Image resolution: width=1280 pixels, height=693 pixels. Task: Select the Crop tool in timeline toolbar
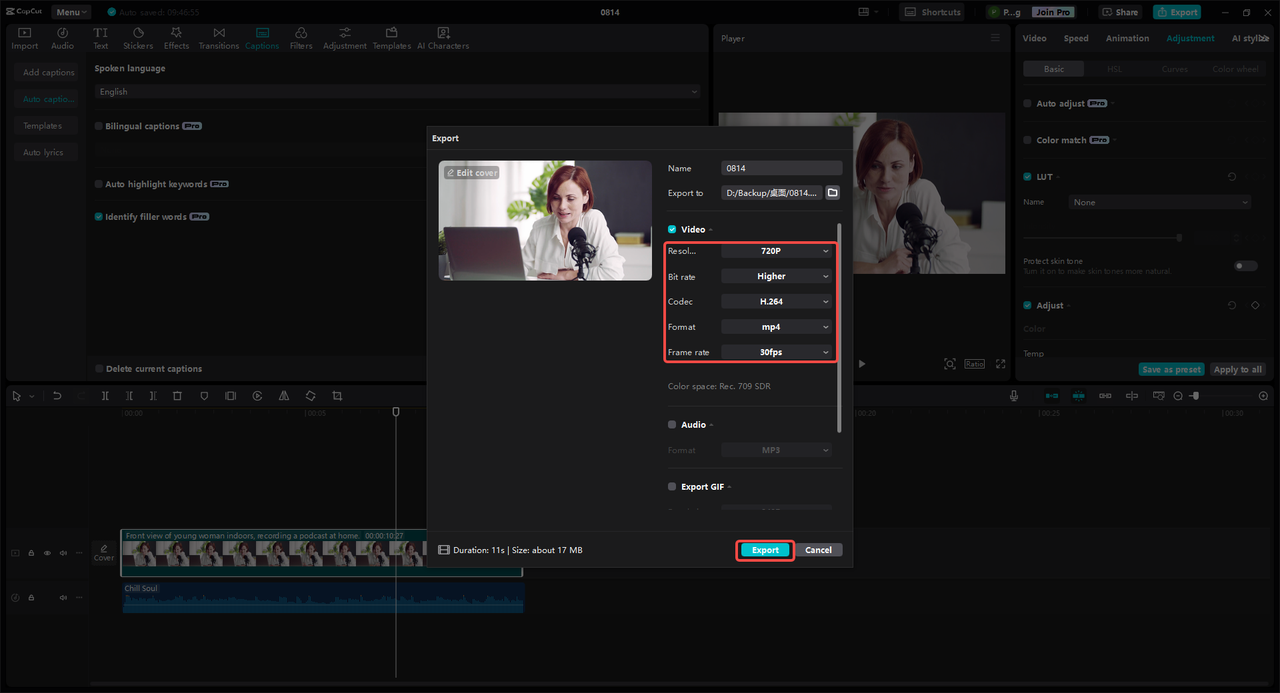click(337, 396)
